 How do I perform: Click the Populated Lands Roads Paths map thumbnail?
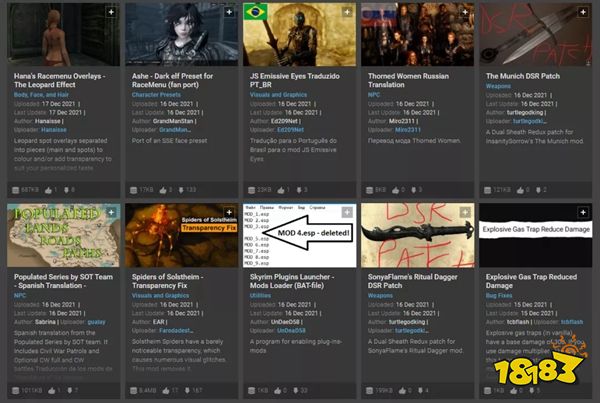click(64, 235)
